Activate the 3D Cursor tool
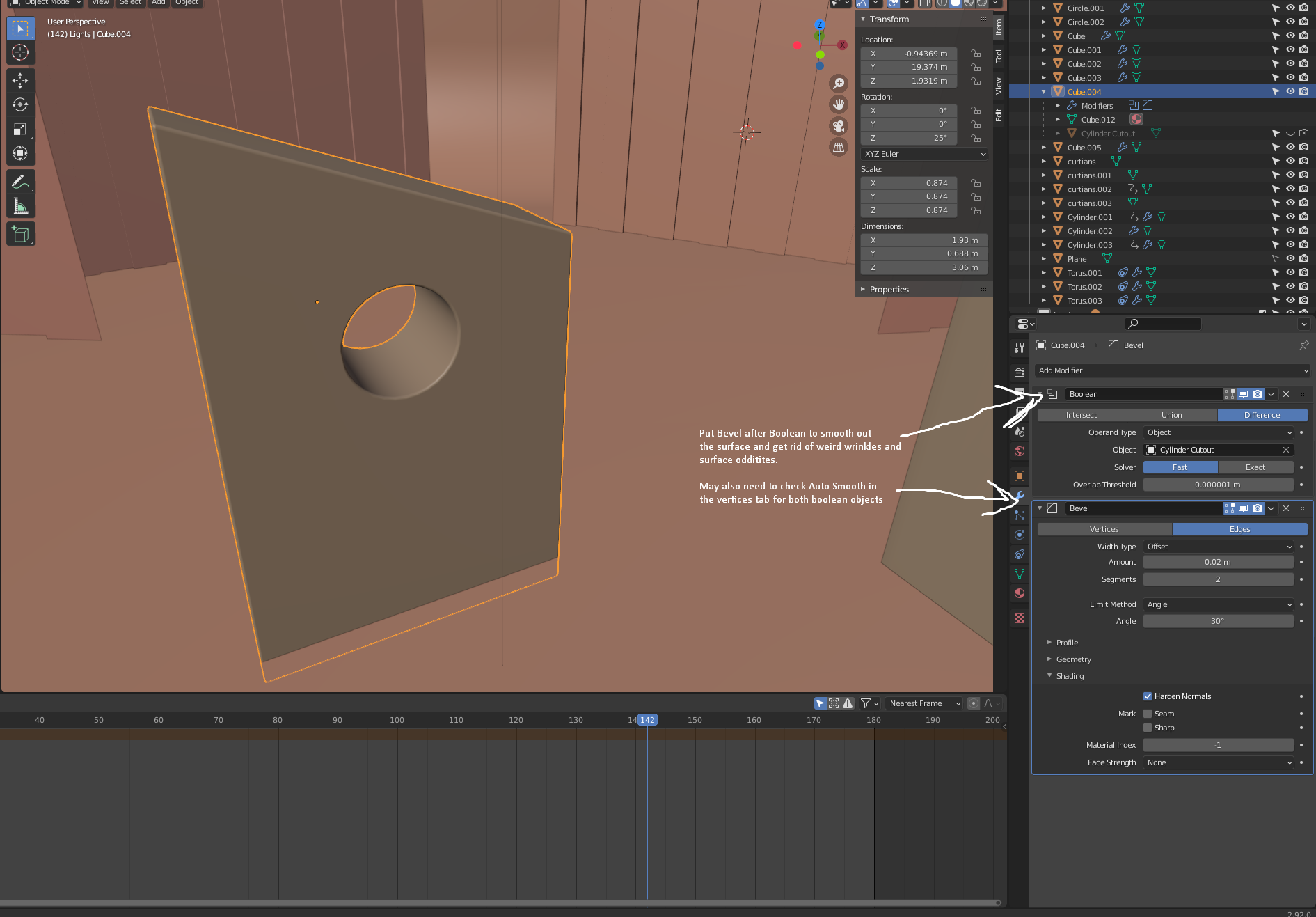Viewport: 1316px width, 917px height. [x=20, y=53]
